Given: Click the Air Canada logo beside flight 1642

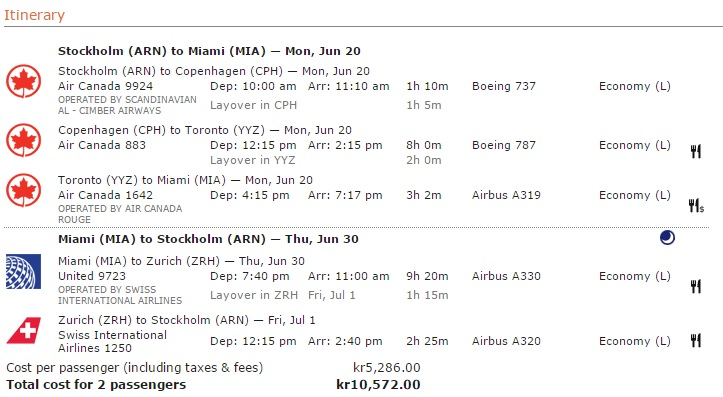Looking at the screenshot, I should [x=24, y=190].
